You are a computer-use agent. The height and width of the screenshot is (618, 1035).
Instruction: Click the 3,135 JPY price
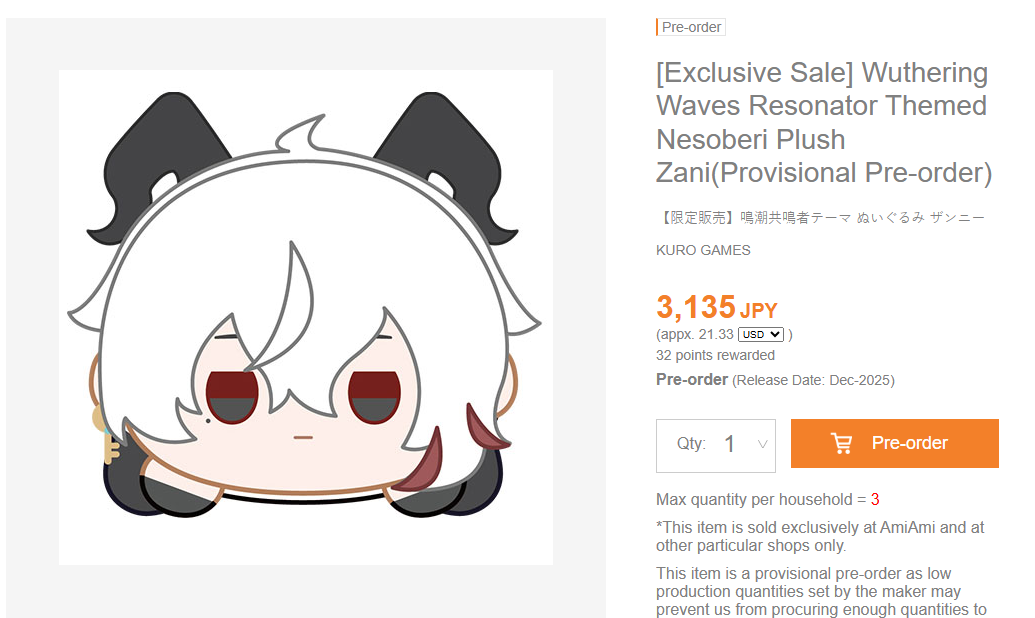pyautogui.click(x=717, y=307)
